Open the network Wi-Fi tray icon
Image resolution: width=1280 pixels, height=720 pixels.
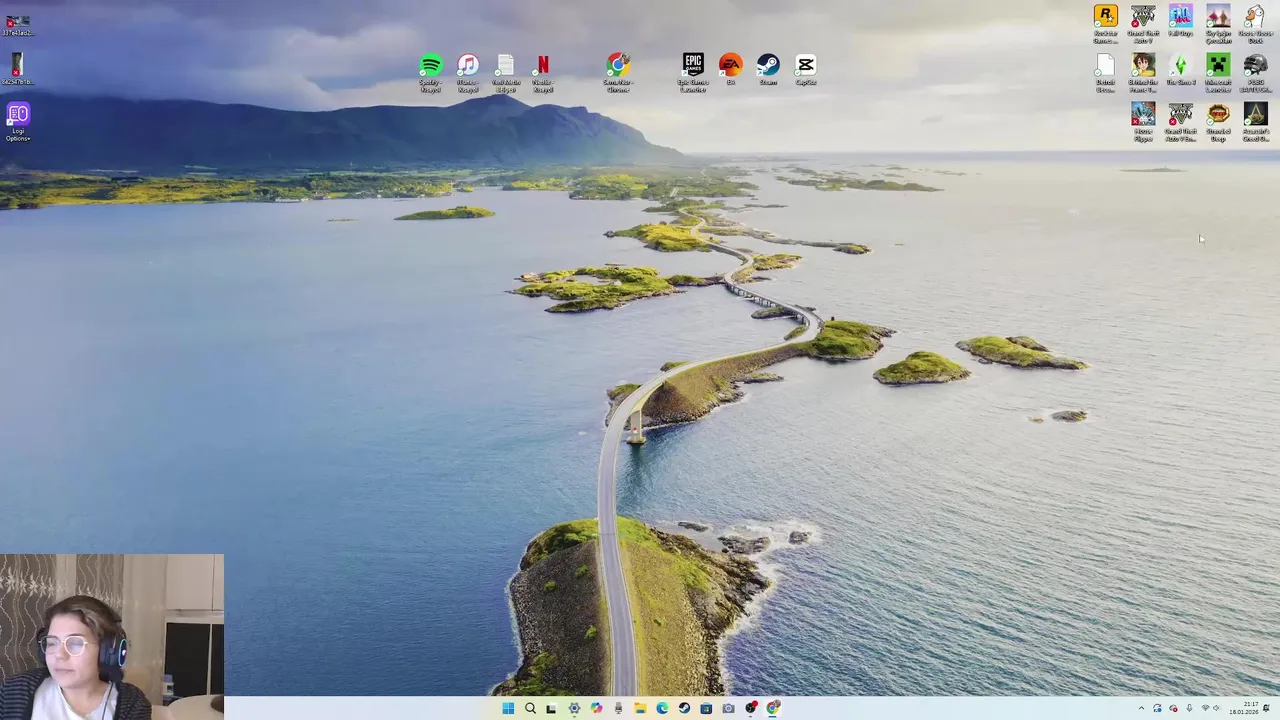[1205, 708]
